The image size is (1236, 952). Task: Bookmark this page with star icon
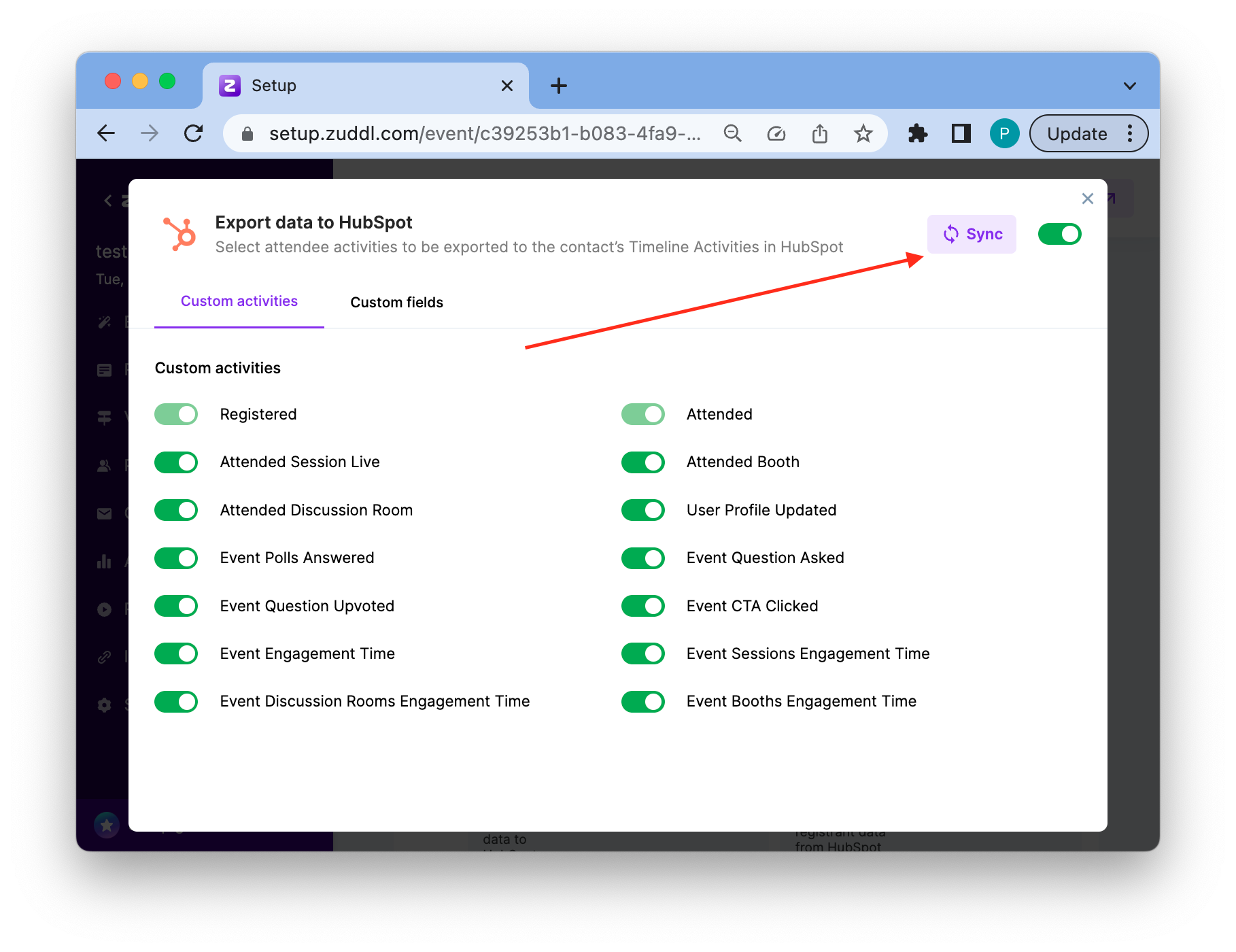(x=863, y=133)
